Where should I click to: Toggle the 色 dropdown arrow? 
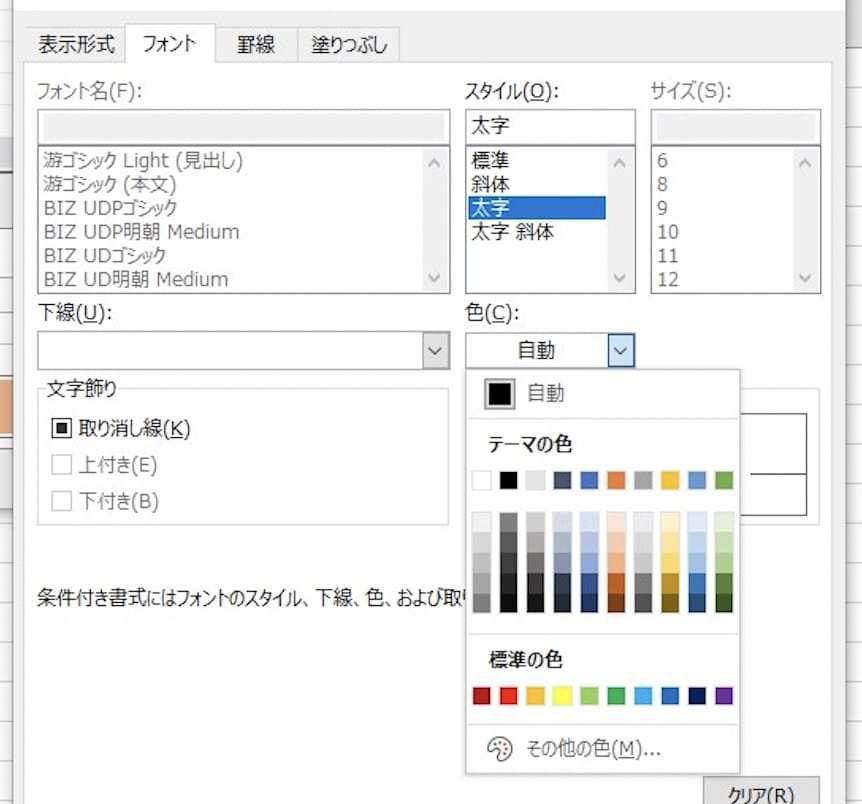[621, 350]
